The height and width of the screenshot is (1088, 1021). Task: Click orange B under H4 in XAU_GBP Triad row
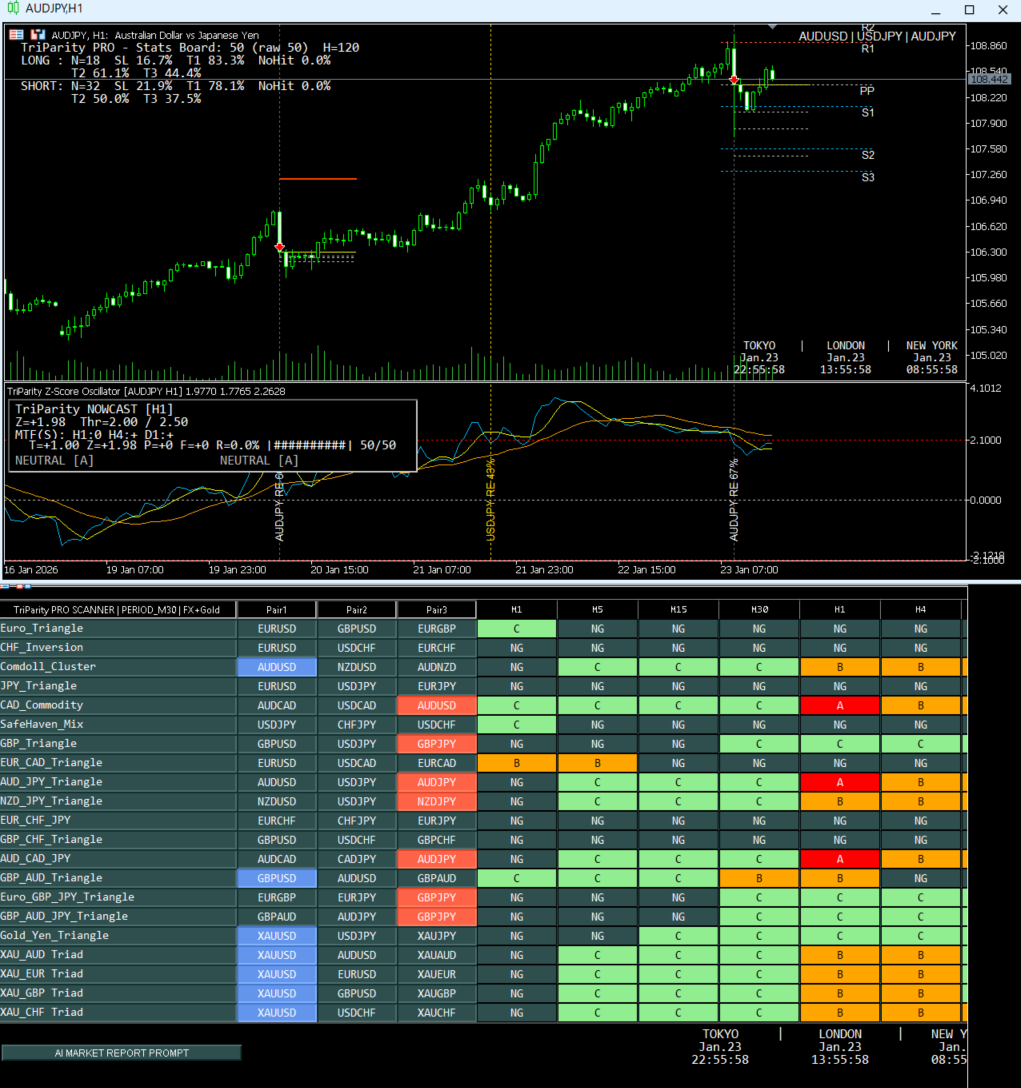921,993
